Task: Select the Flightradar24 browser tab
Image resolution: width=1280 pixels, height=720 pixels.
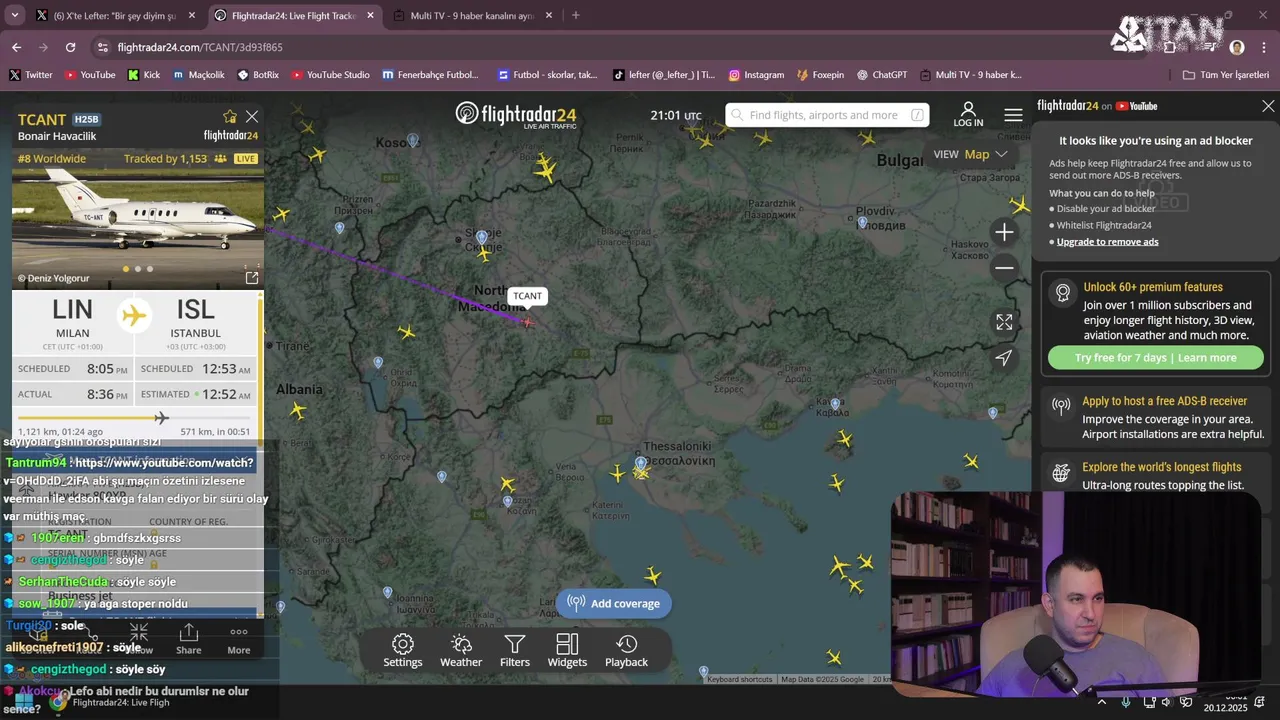Action: pyautogui.click(x=293, y=16)
